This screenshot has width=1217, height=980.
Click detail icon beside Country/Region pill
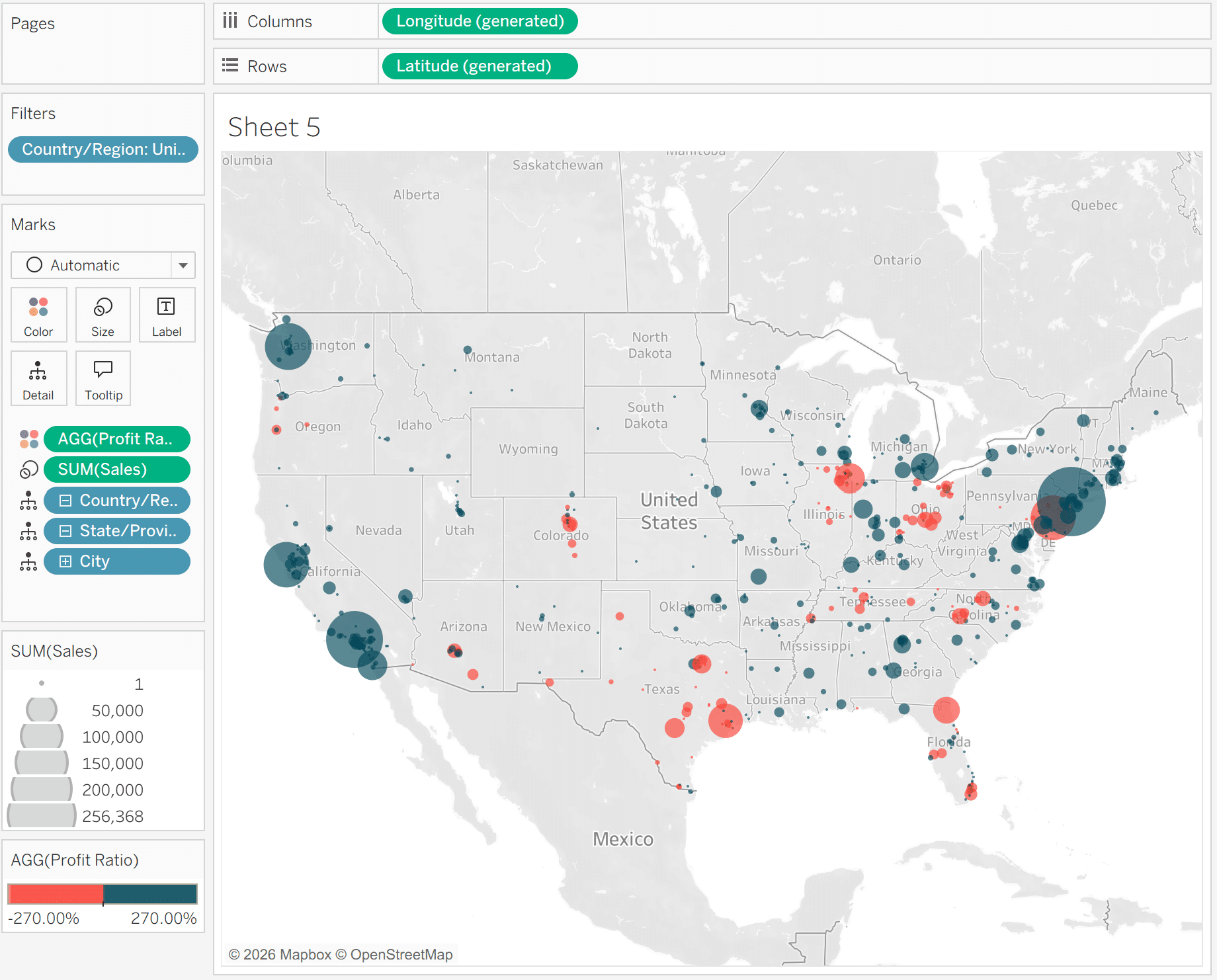[28, 501]
